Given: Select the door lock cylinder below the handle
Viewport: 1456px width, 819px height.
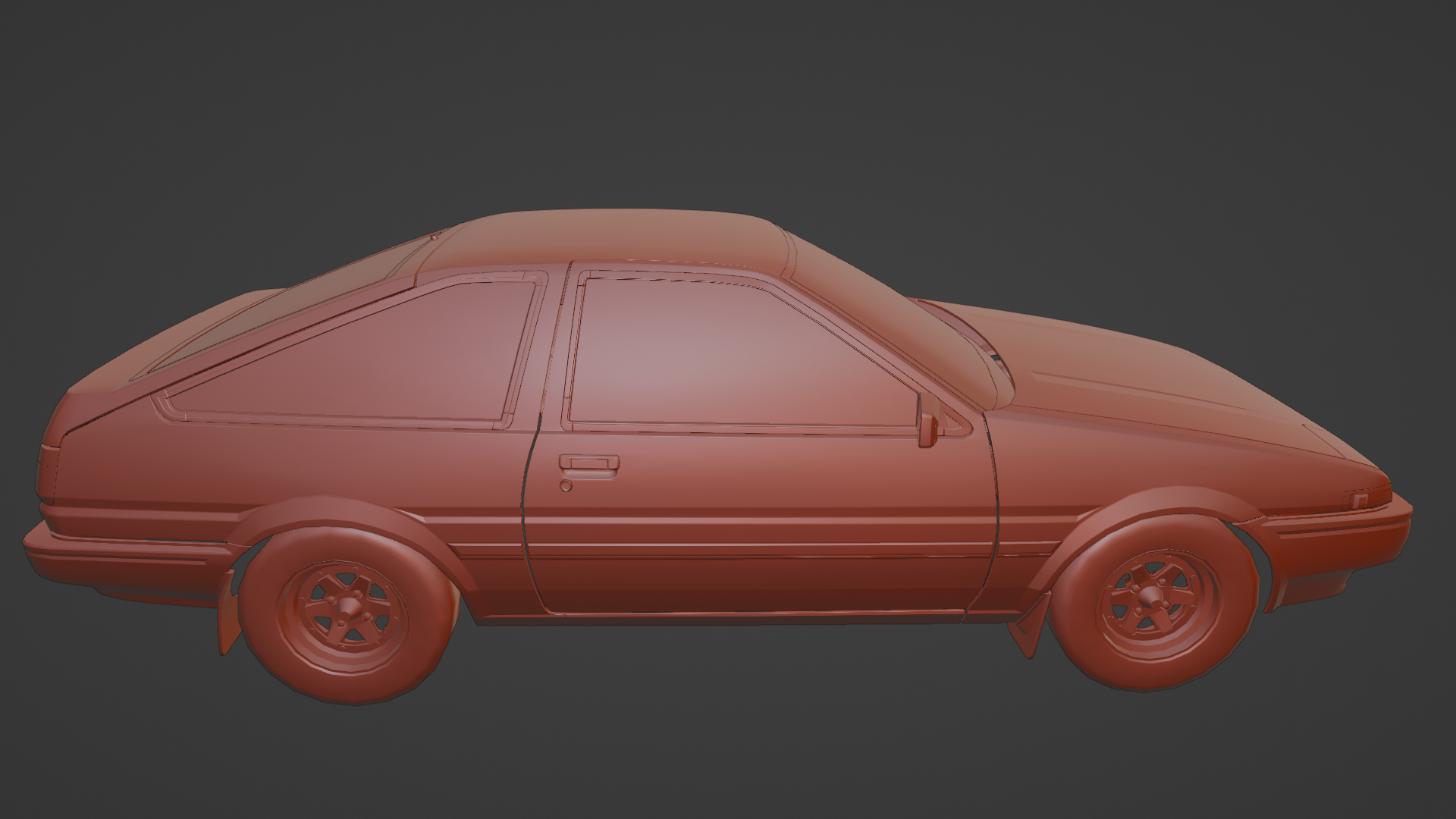Looking at the screenshot, I should (x=566, y=485).
